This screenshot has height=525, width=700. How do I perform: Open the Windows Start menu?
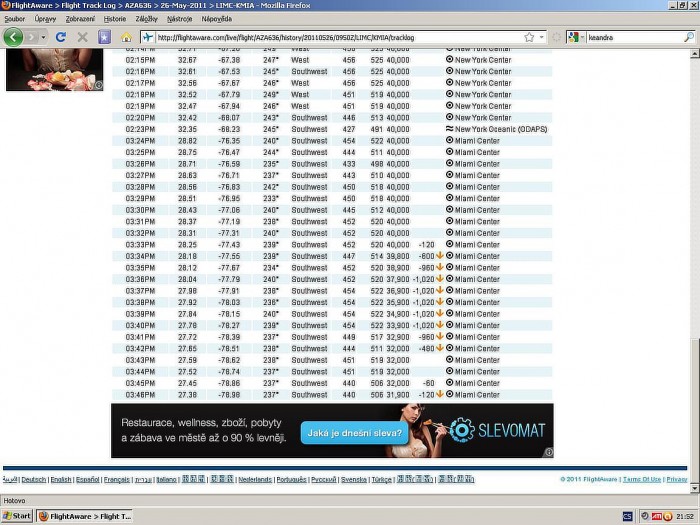pos(17,516)
